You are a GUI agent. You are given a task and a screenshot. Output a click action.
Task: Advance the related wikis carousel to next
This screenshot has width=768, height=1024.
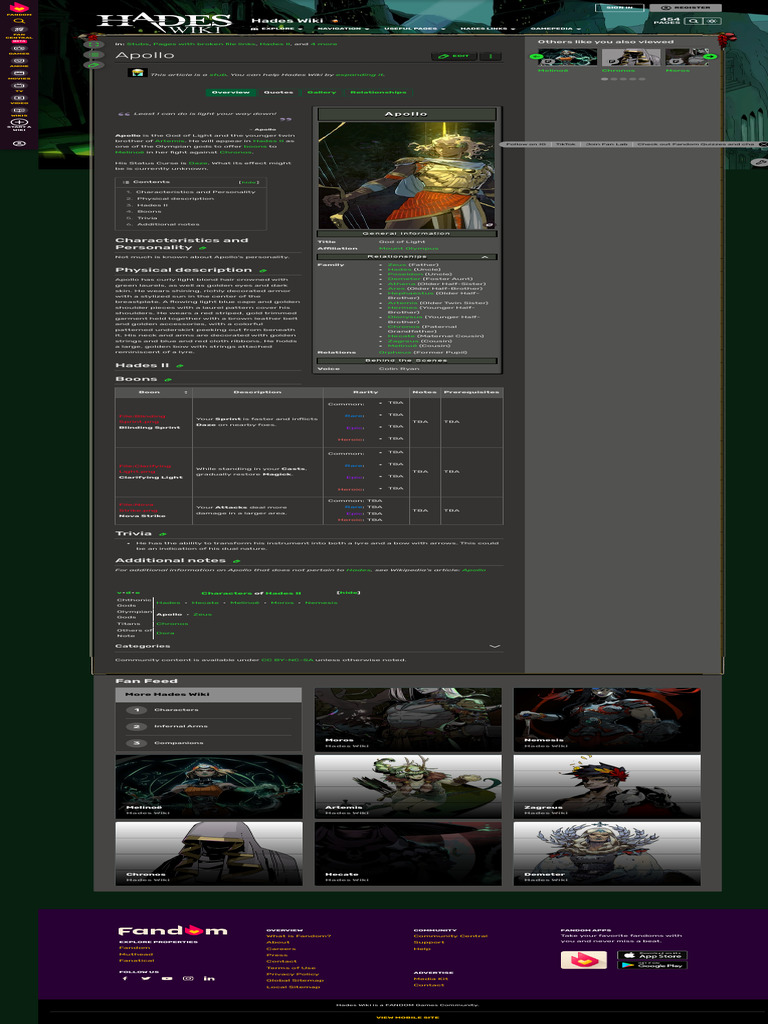click(710, 57)
